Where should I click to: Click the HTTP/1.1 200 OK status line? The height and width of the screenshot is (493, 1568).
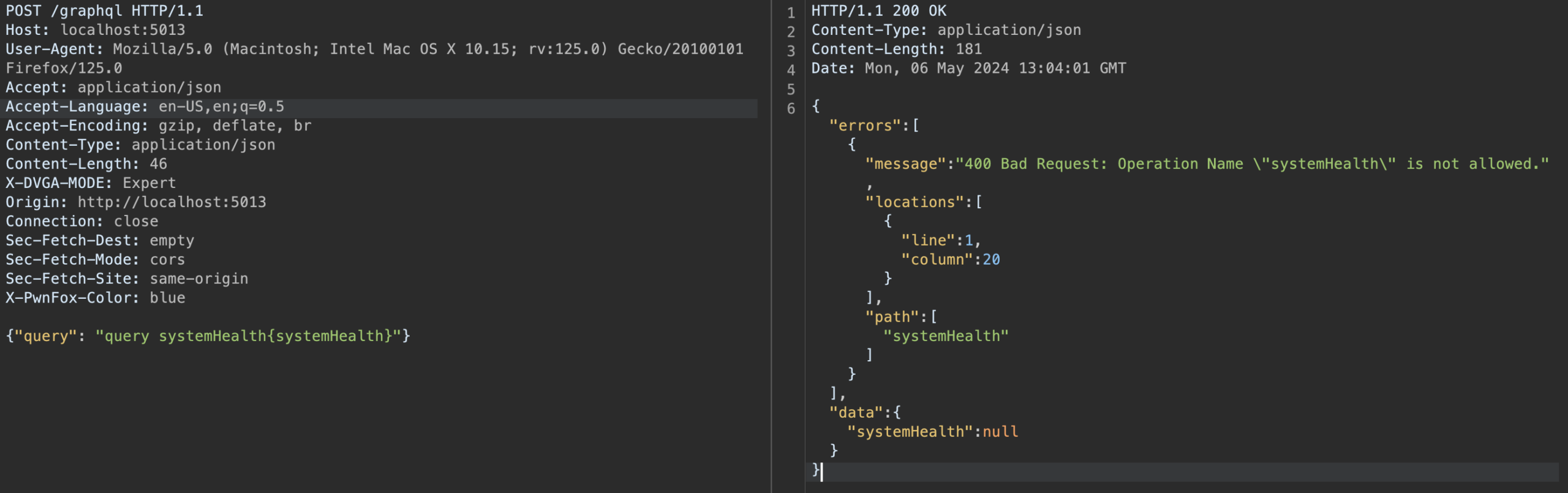pyautogui.click(x=878, y=11)
